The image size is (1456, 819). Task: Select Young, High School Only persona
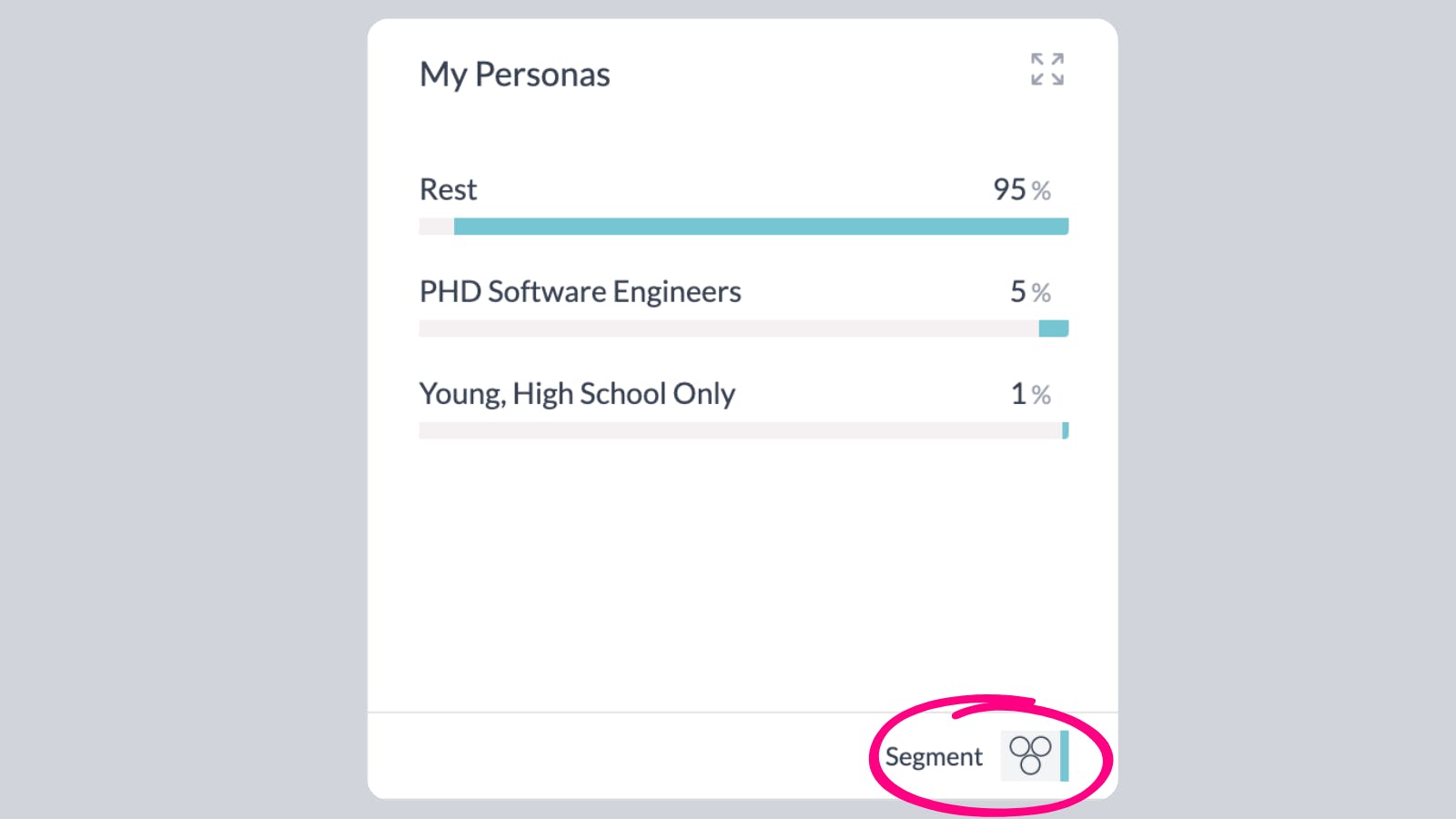(577, 393)
